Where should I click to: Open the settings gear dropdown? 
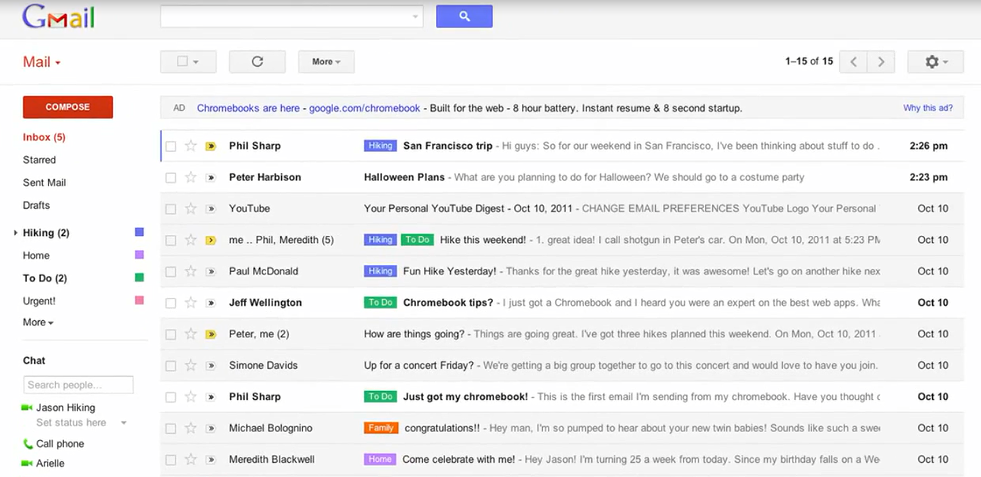(935, 62)
